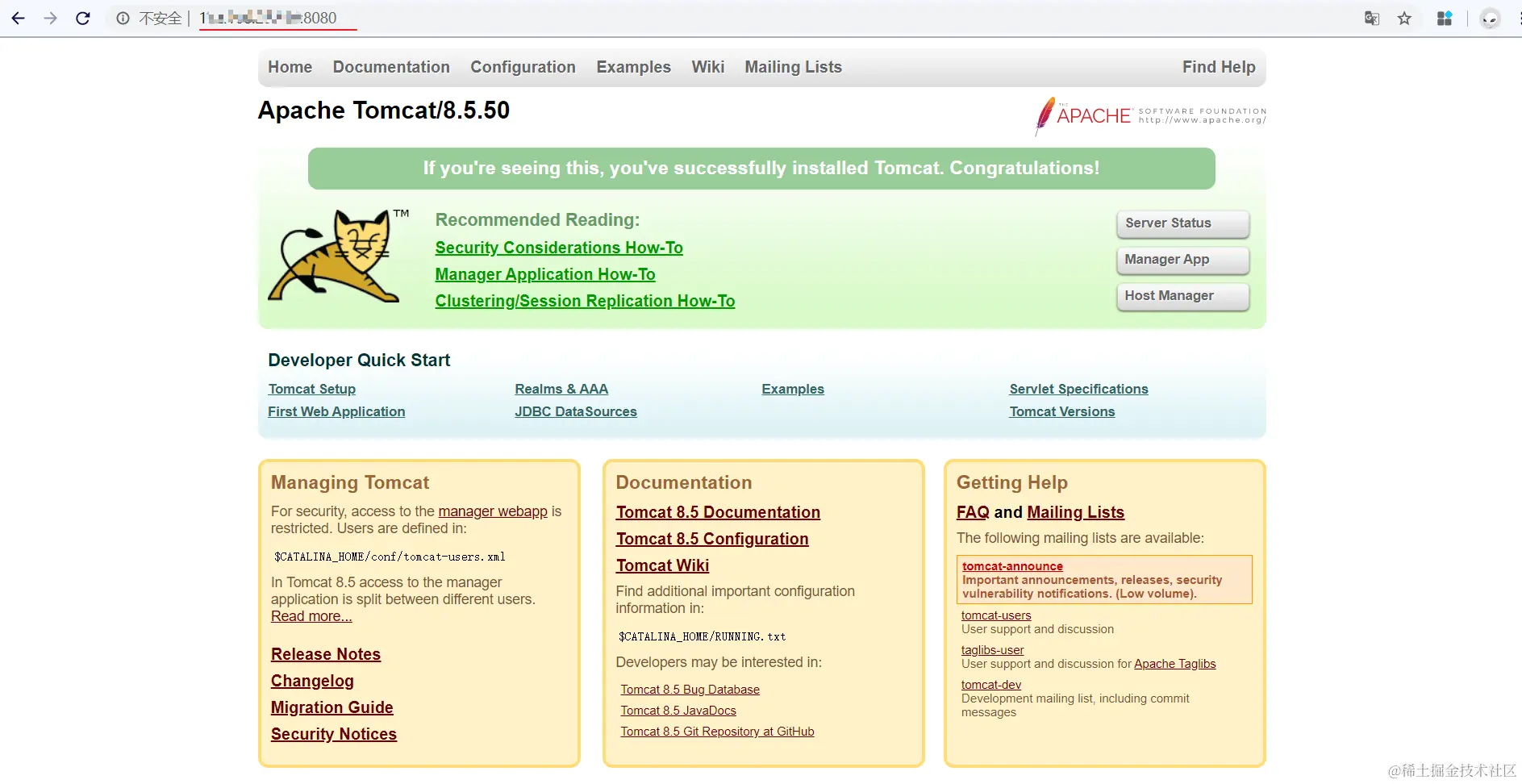Click the $CATALINA_HOME/RUNNING.txt path text
This screenshot has height=784, width=1522.
click(702, 636)
